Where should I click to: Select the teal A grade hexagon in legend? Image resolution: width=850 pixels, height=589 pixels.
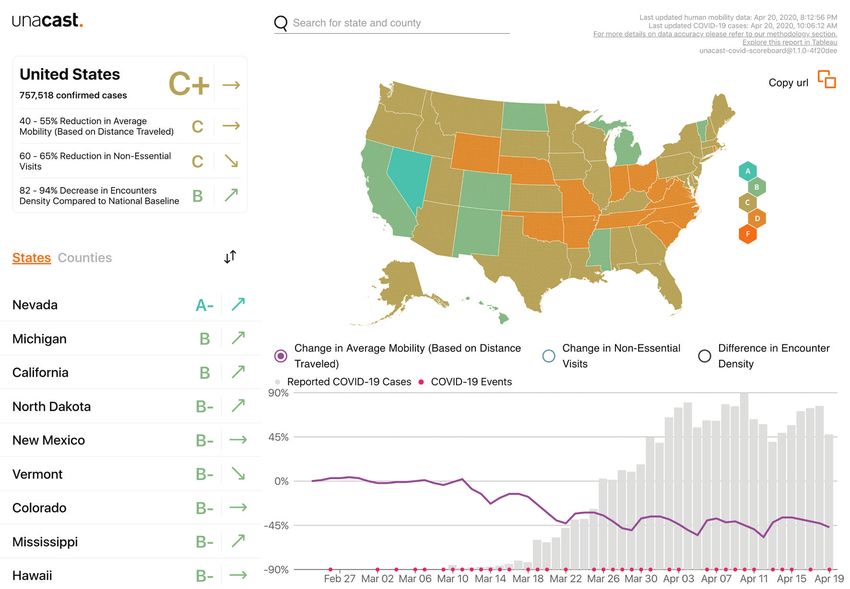(x=748, y=171)
